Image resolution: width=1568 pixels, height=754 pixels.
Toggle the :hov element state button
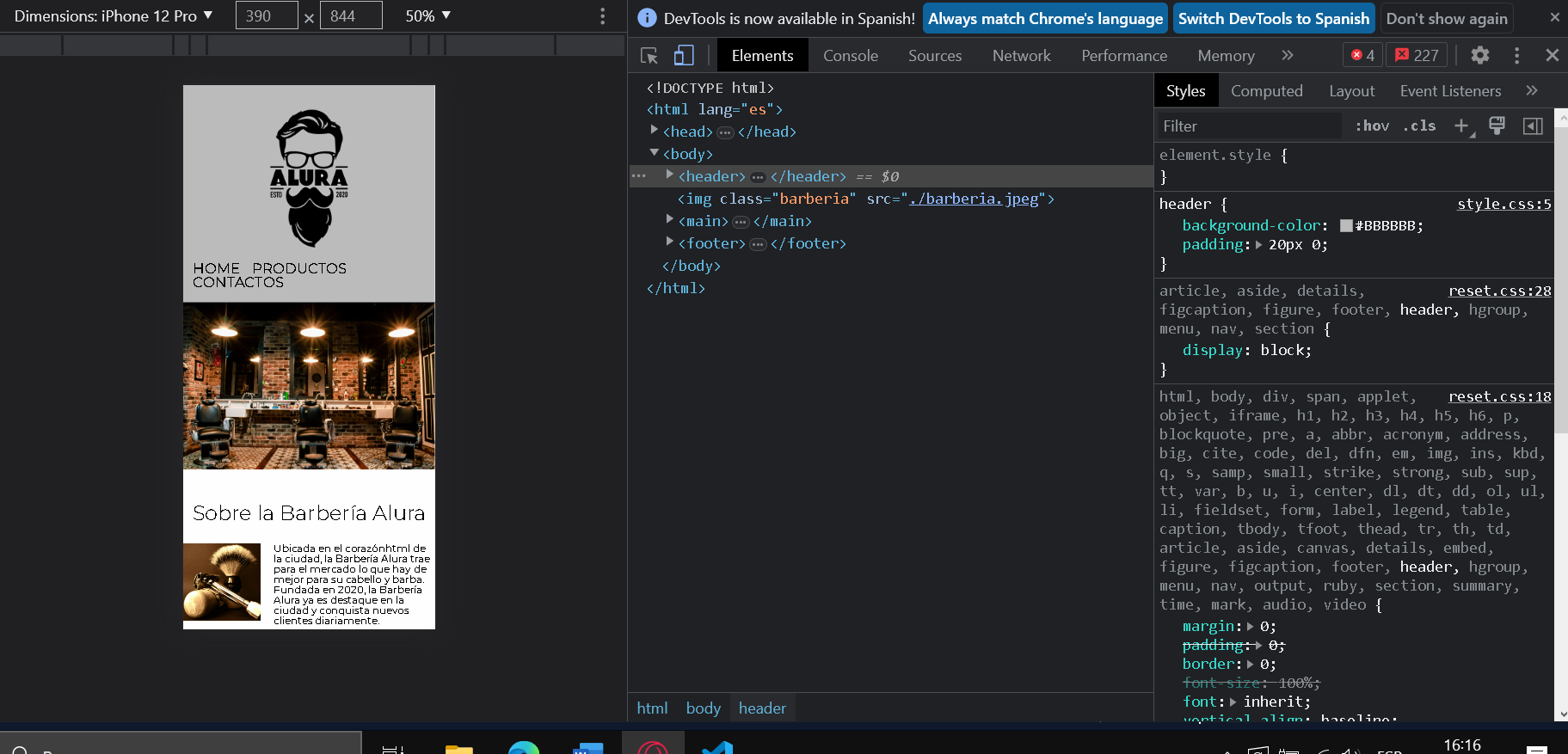(x=1372, y=126)
